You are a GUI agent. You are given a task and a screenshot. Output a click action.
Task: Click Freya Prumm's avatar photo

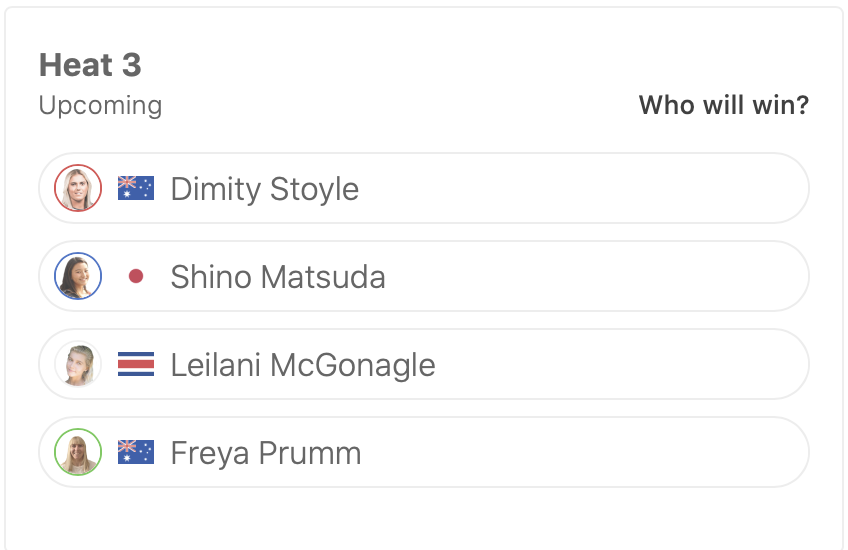pyautogui.click(x=78, y=452)
